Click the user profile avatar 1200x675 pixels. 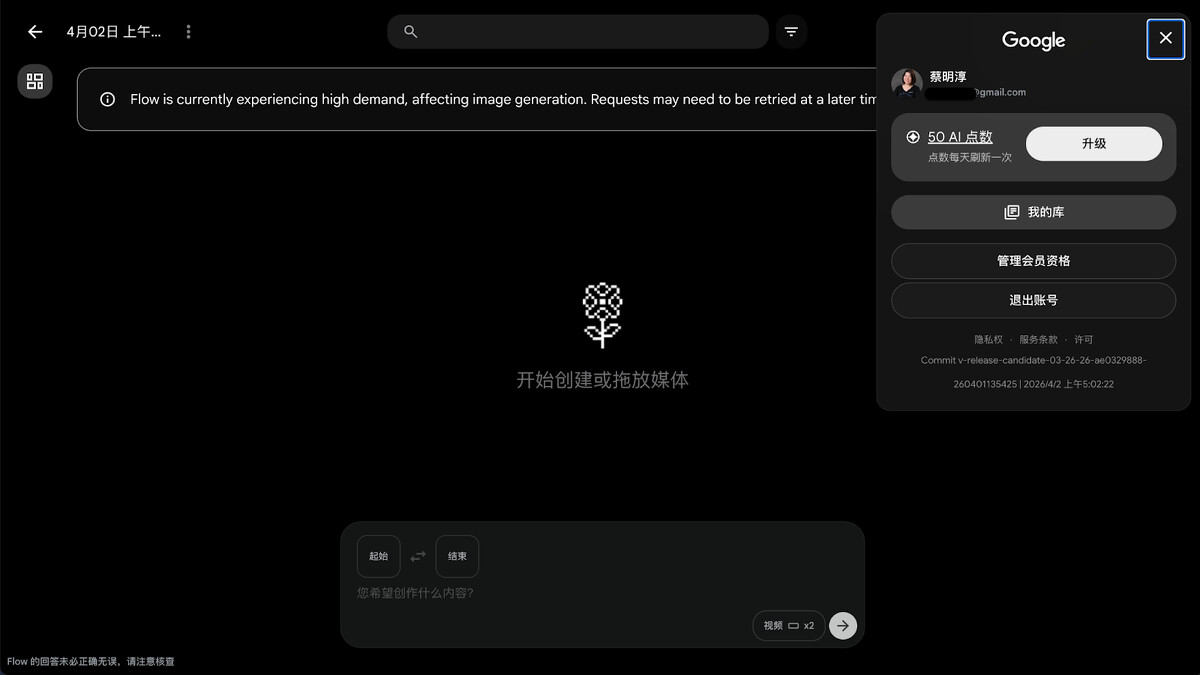click(x=907, y=84)
